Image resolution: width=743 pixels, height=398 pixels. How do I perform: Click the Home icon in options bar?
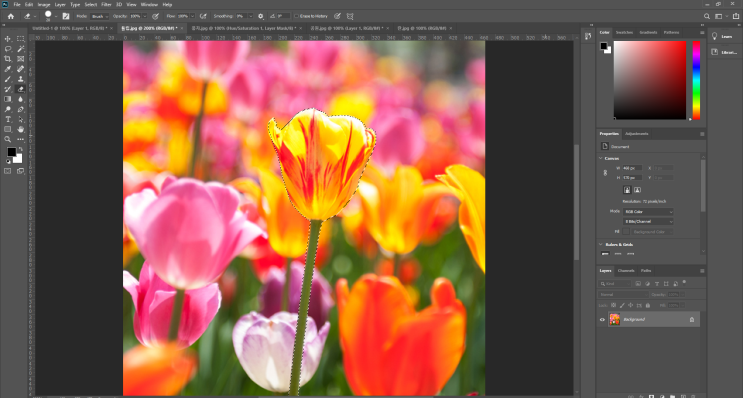coord(10,16)
